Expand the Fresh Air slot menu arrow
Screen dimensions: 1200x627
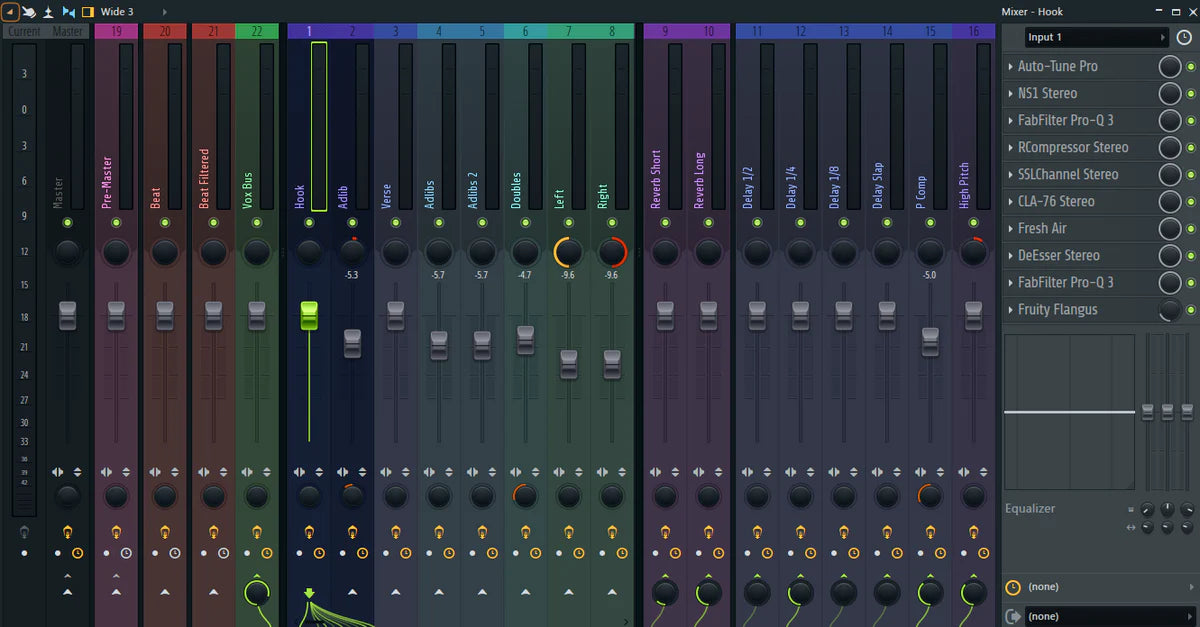pyautogui.click(x=1011, y=229)
